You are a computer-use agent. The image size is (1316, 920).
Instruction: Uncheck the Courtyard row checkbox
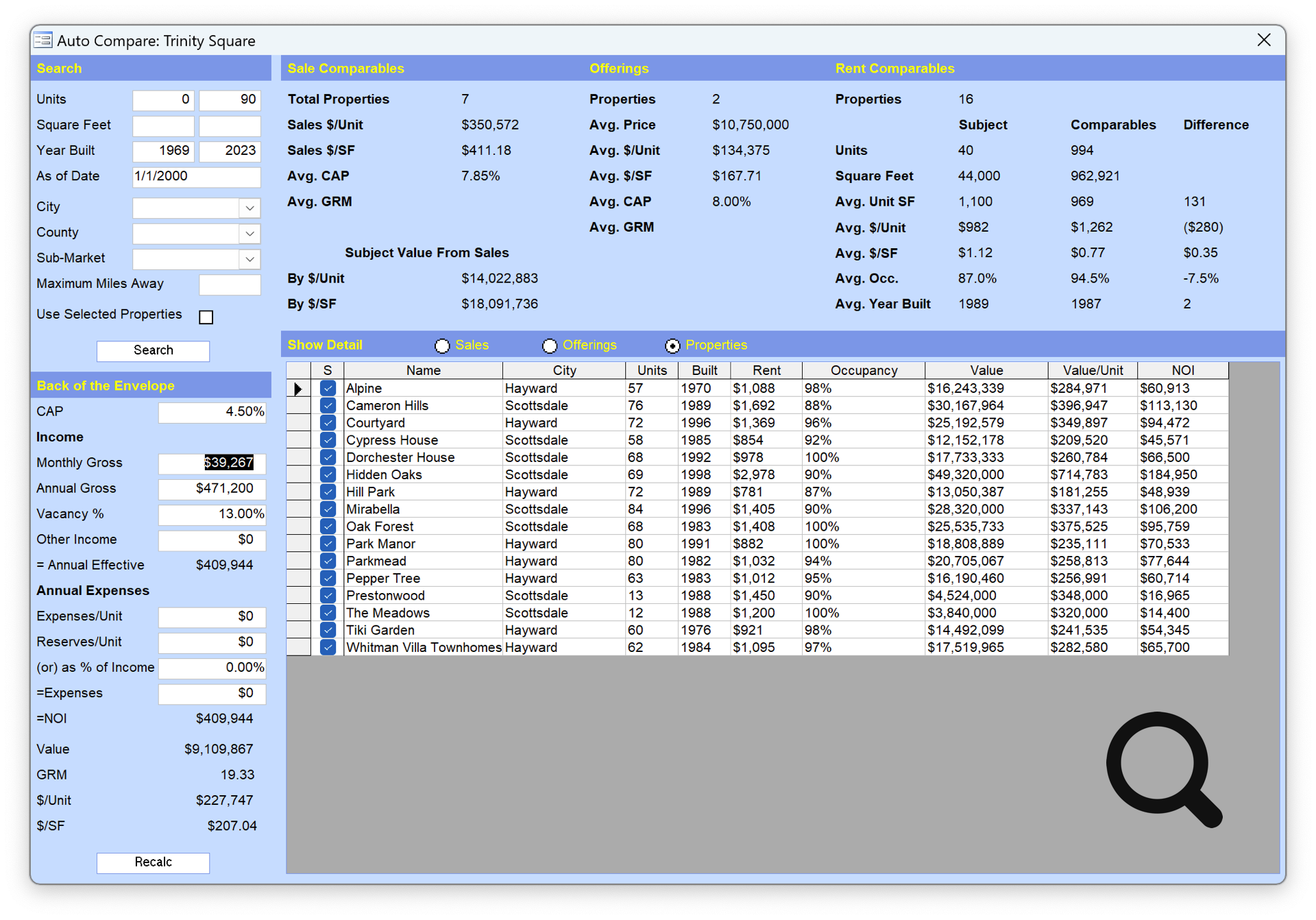(328, 423)
